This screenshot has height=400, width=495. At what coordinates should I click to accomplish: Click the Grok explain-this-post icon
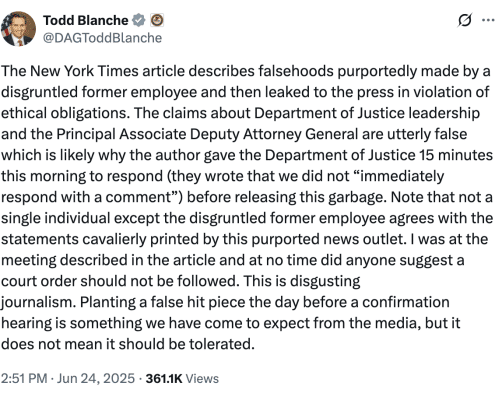464,20
